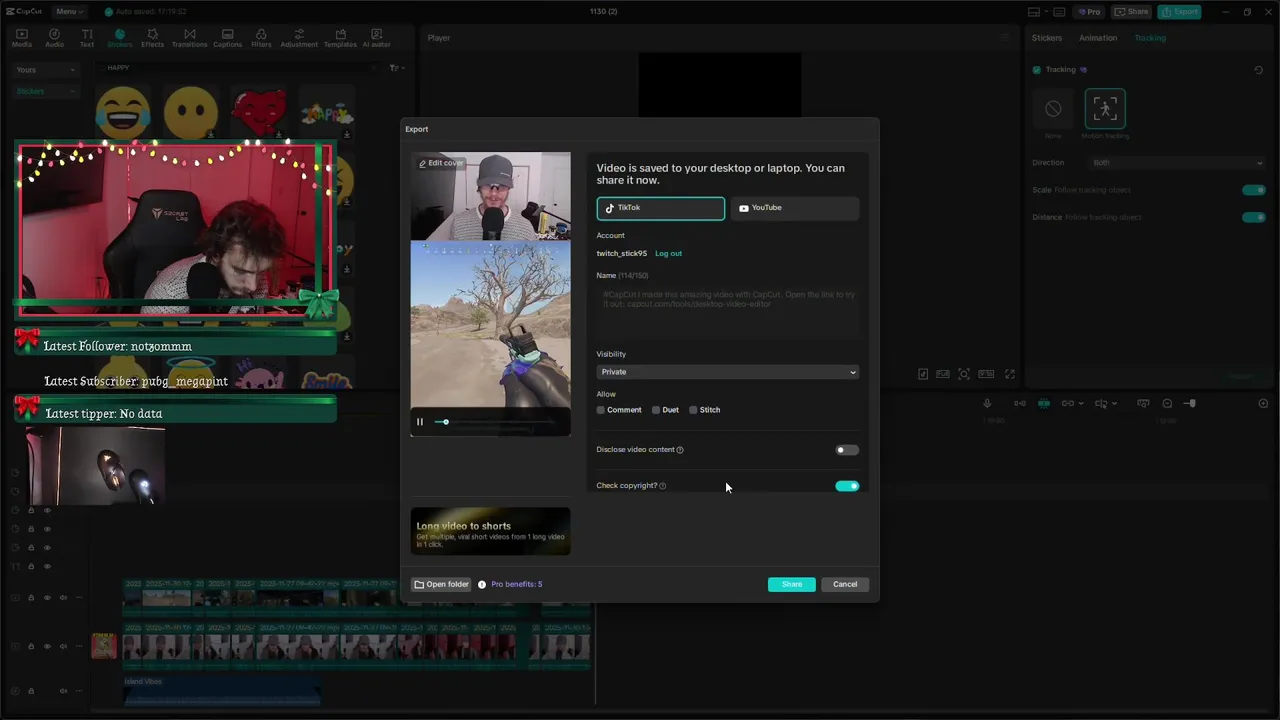Switch to the Stickers inspector tab
Screen dimensions: 1280x720
click(1047, 38)
